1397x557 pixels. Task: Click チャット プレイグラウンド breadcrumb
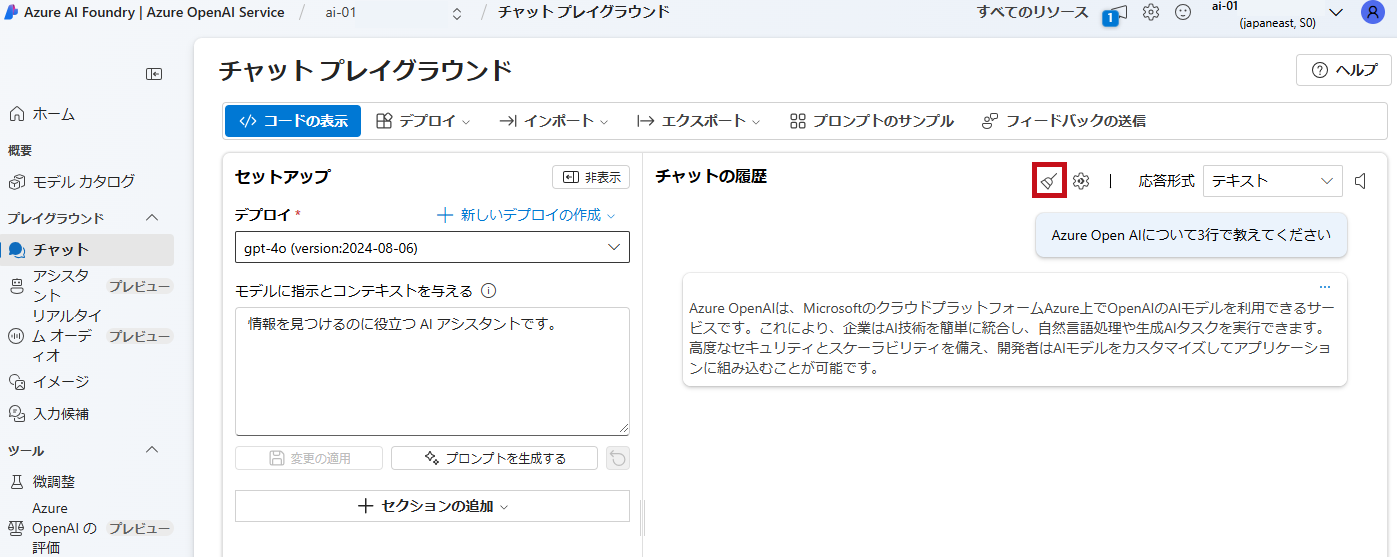coord(584,13)
